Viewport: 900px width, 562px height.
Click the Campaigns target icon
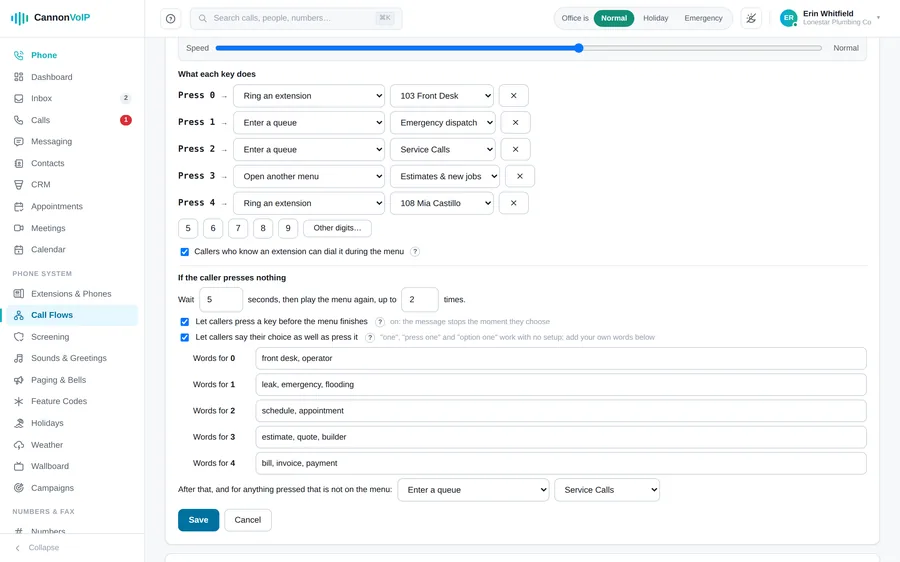point(19,488)
